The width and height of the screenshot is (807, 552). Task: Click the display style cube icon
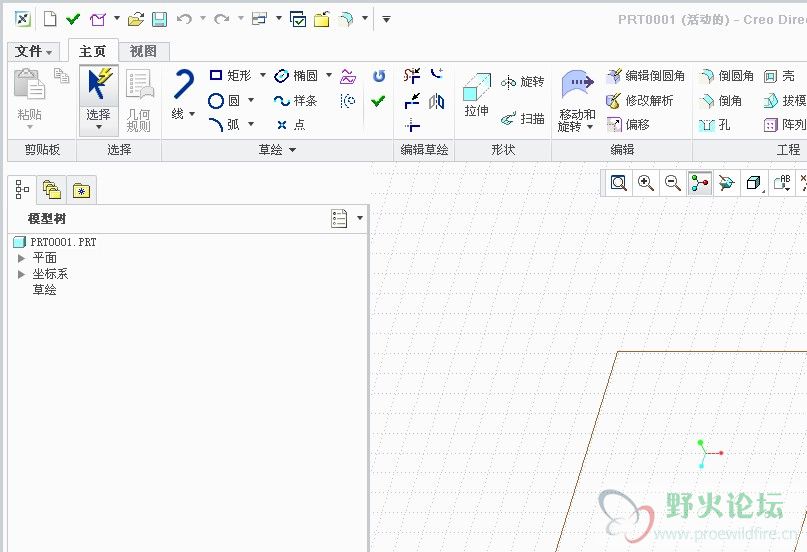[x=753, y=183]
